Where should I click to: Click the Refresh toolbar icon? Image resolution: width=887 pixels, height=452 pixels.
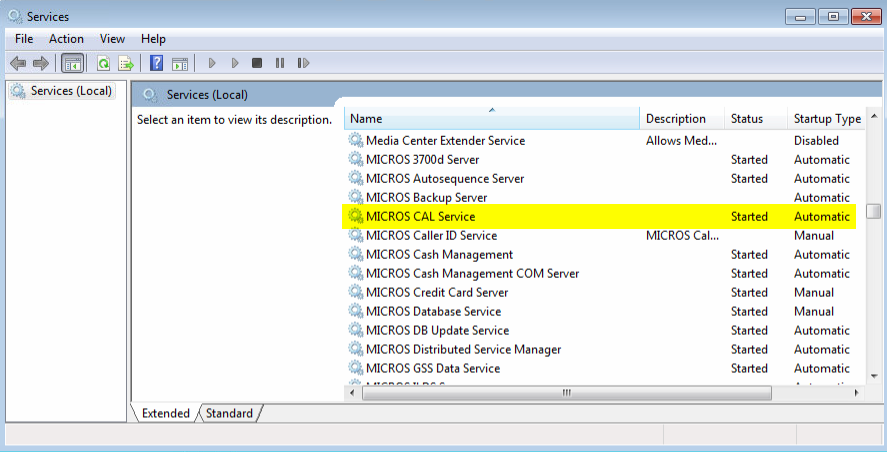click(x=103, y=63)
